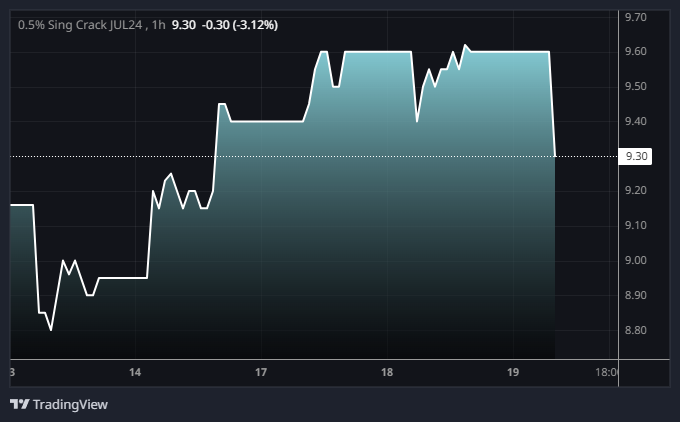Click the 18:00 time axis label

[605, 373]
